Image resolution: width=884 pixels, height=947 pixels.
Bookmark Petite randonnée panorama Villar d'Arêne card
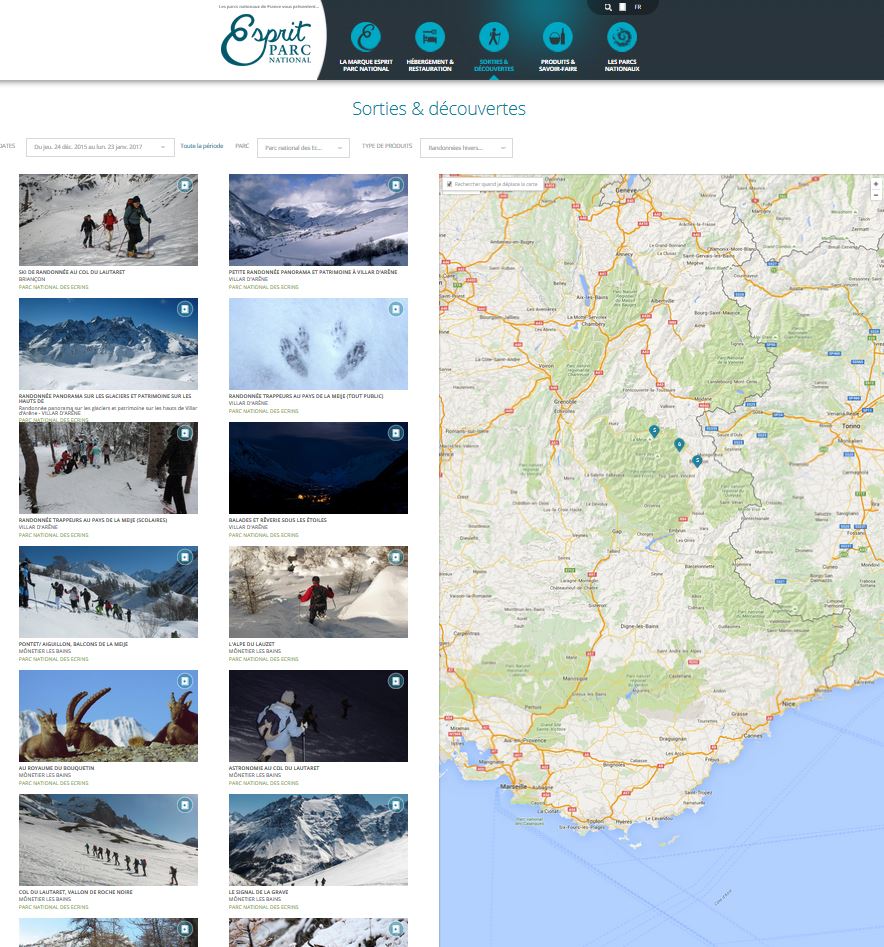point(396,185)
